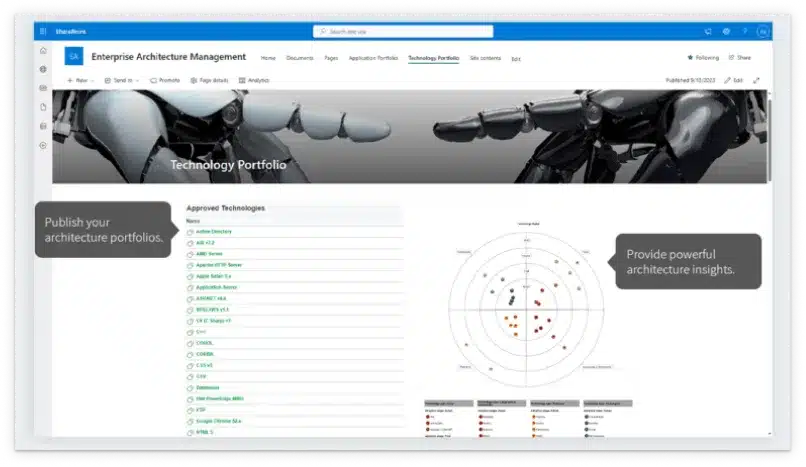
Task: Open Analytics from command bar
Action: [x=254, y=80]
